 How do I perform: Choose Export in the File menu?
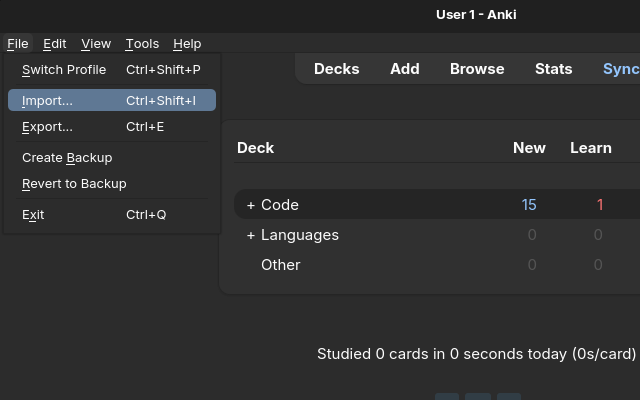click(47, 127)
